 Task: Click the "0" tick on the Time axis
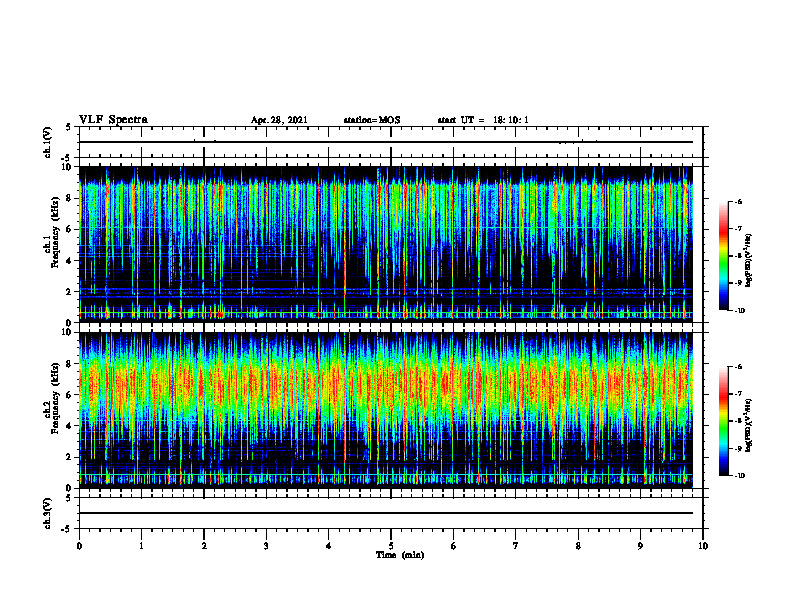pyautogui.click(x=79, y=546)
